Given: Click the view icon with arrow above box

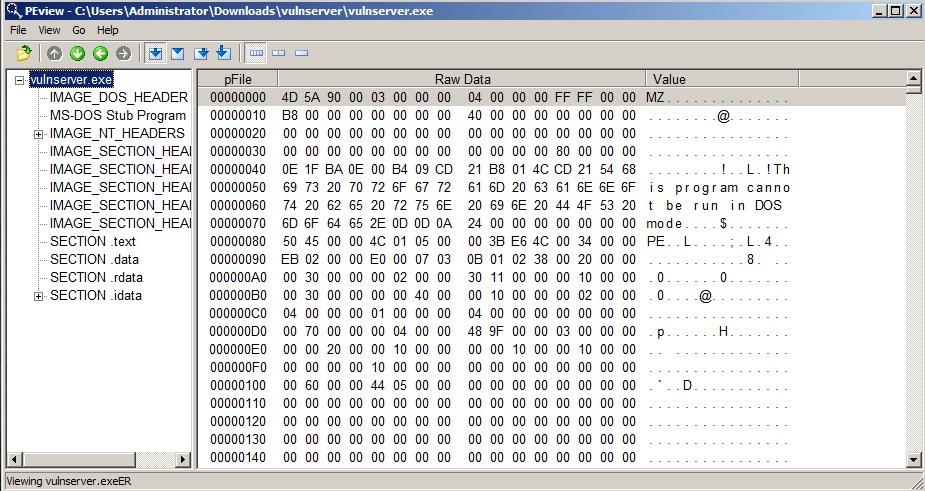Looking at the screenshot, I should click(224, 53).
